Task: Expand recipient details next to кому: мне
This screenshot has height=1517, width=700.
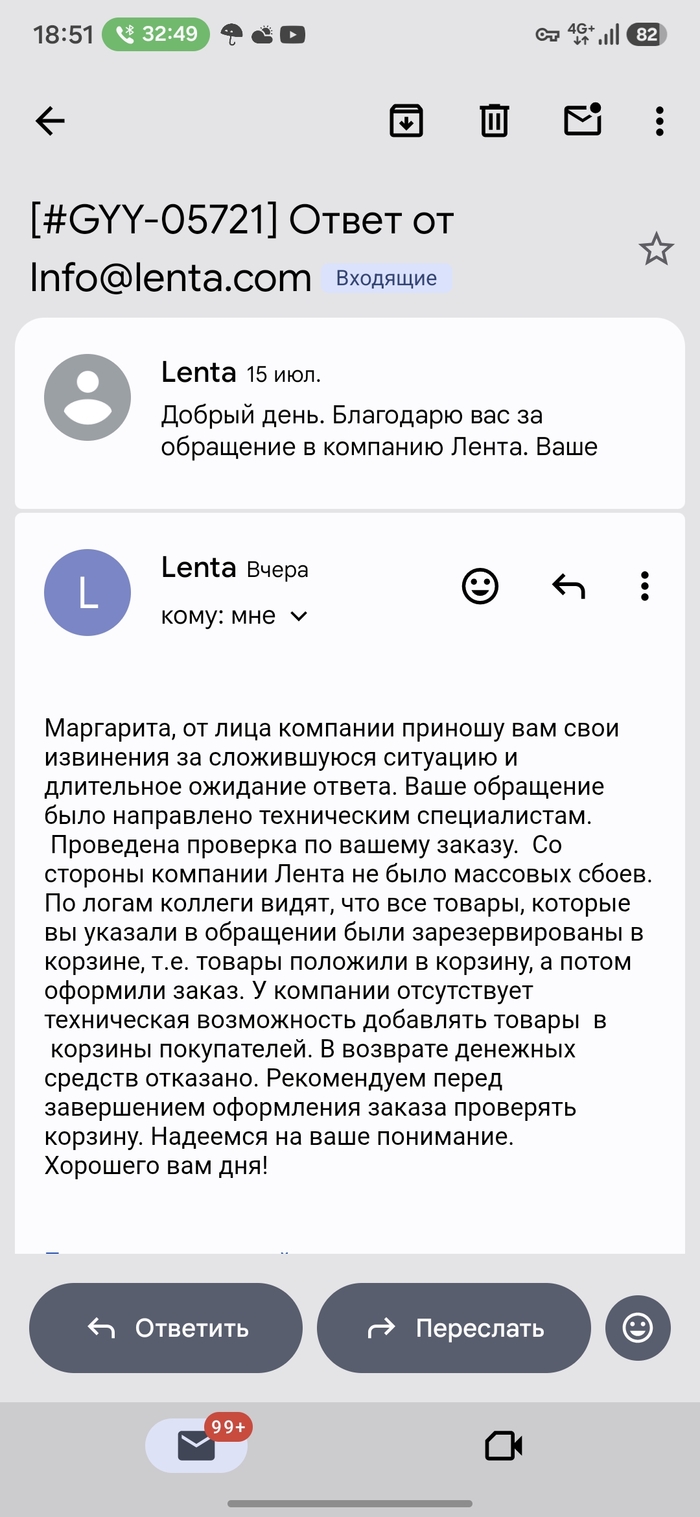Action: tap(298, 617)
